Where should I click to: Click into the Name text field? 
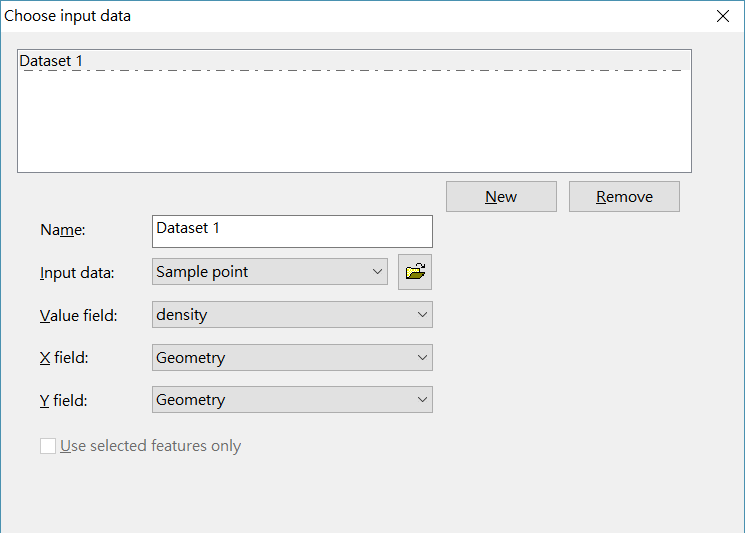coord(292,231)
